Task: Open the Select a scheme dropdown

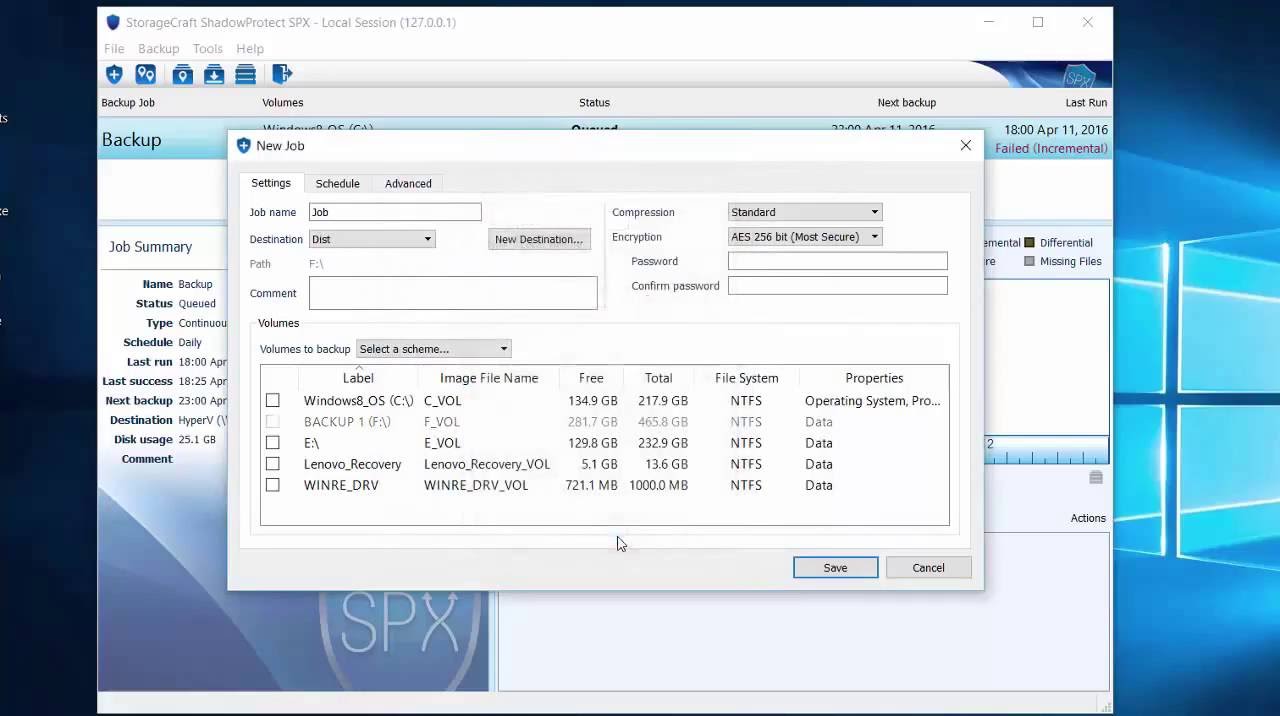Action: tap(434, 349)
